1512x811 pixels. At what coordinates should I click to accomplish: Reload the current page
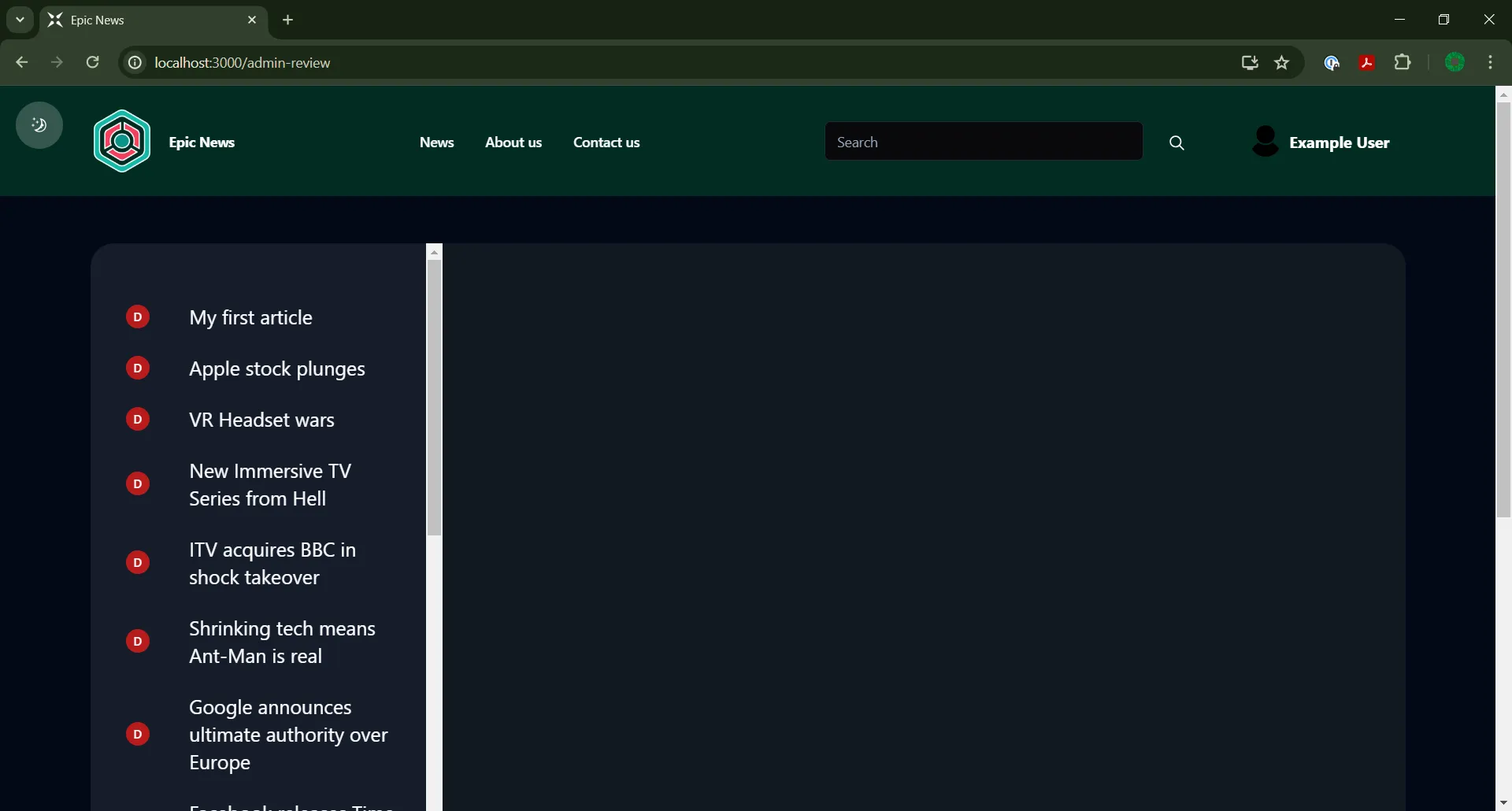92,62
